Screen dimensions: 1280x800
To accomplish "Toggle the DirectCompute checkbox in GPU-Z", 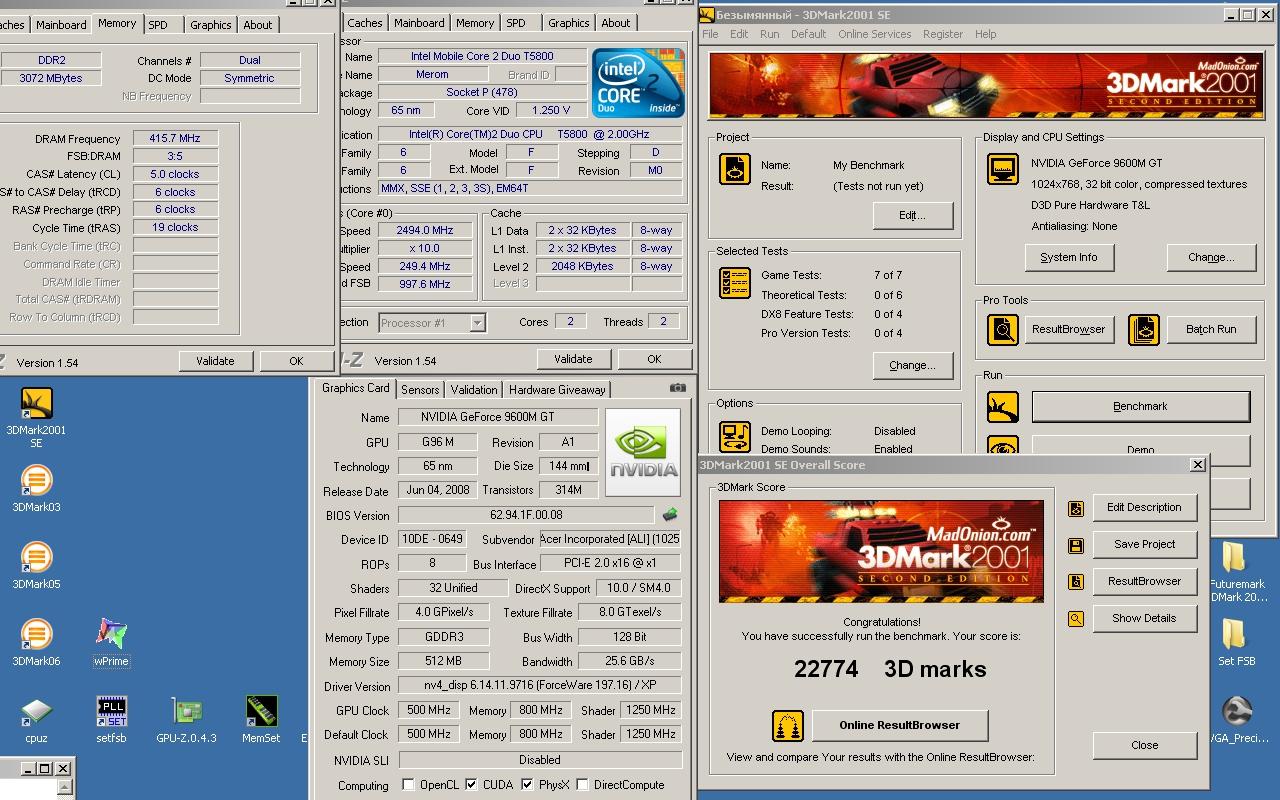I will (582, 785).
